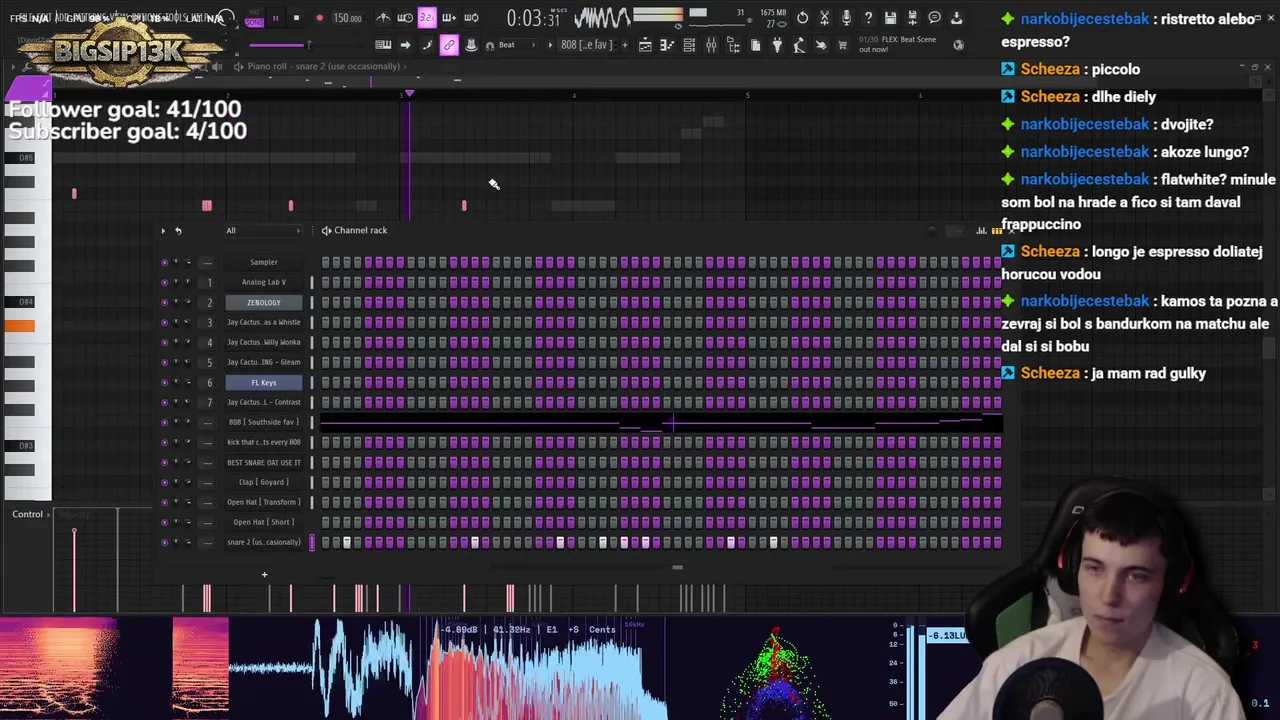Mute the Clap [ Goyard ] channel LED
Screen dimensions: 1280x720
[164, 482]
